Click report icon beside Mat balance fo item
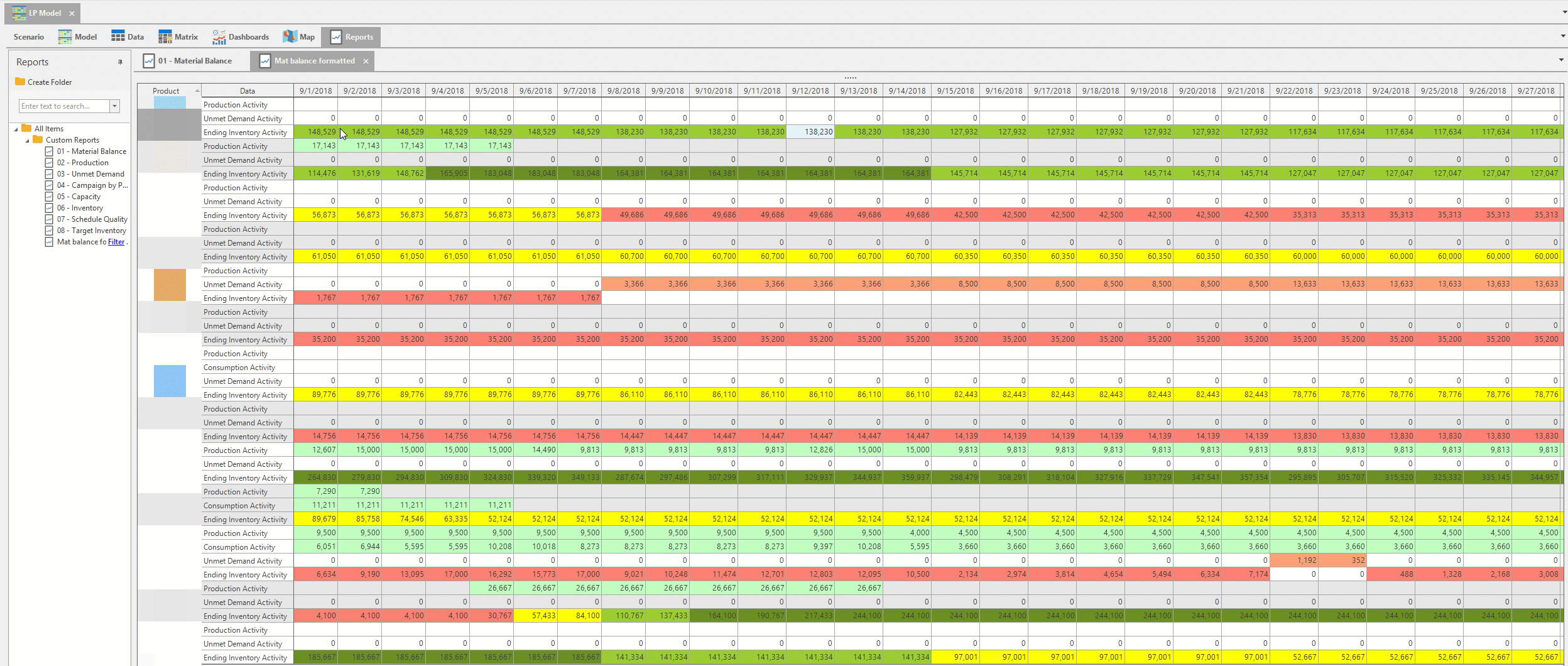 point(49,241)
